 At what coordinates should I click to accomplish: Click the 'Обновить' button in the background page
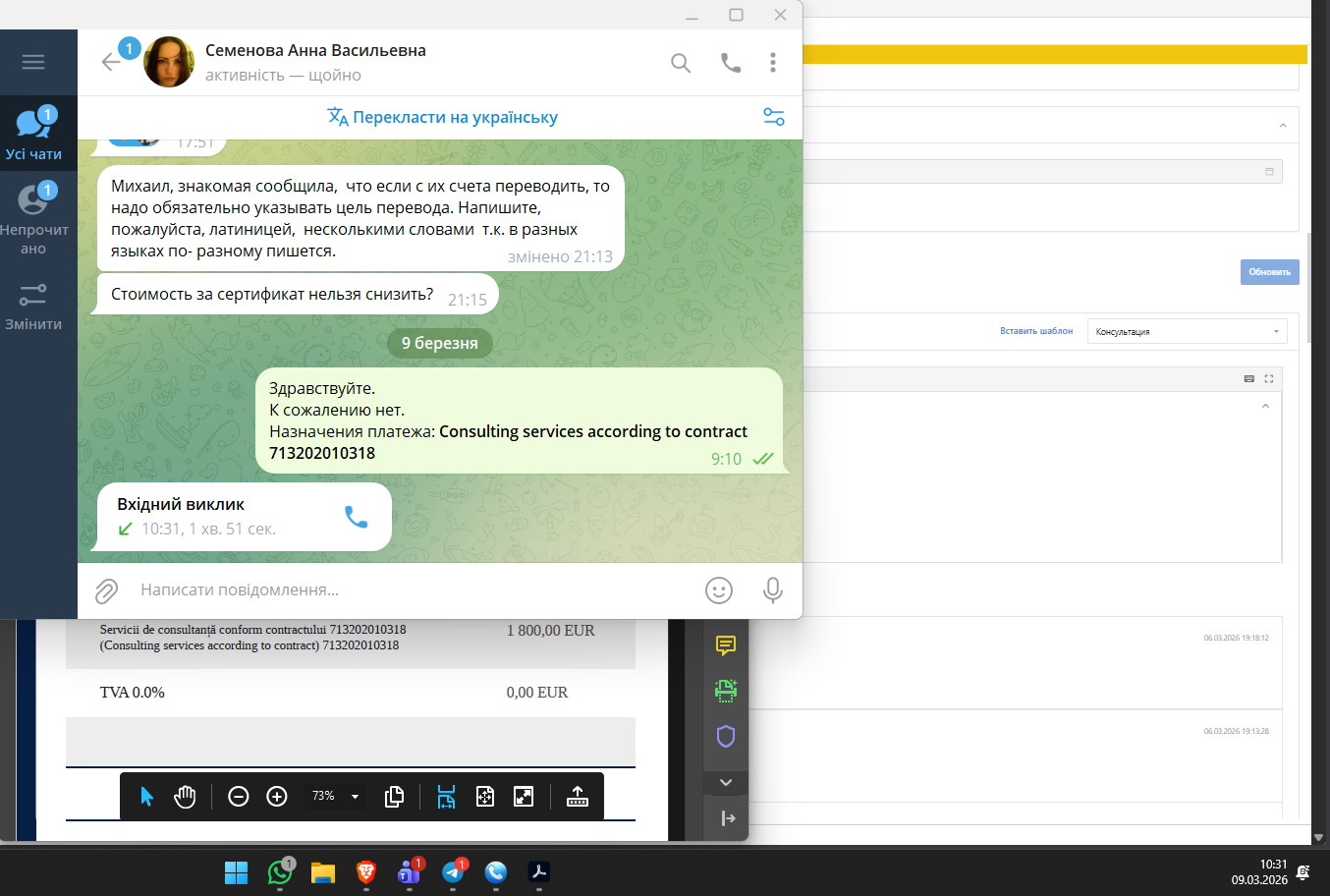1269,272
